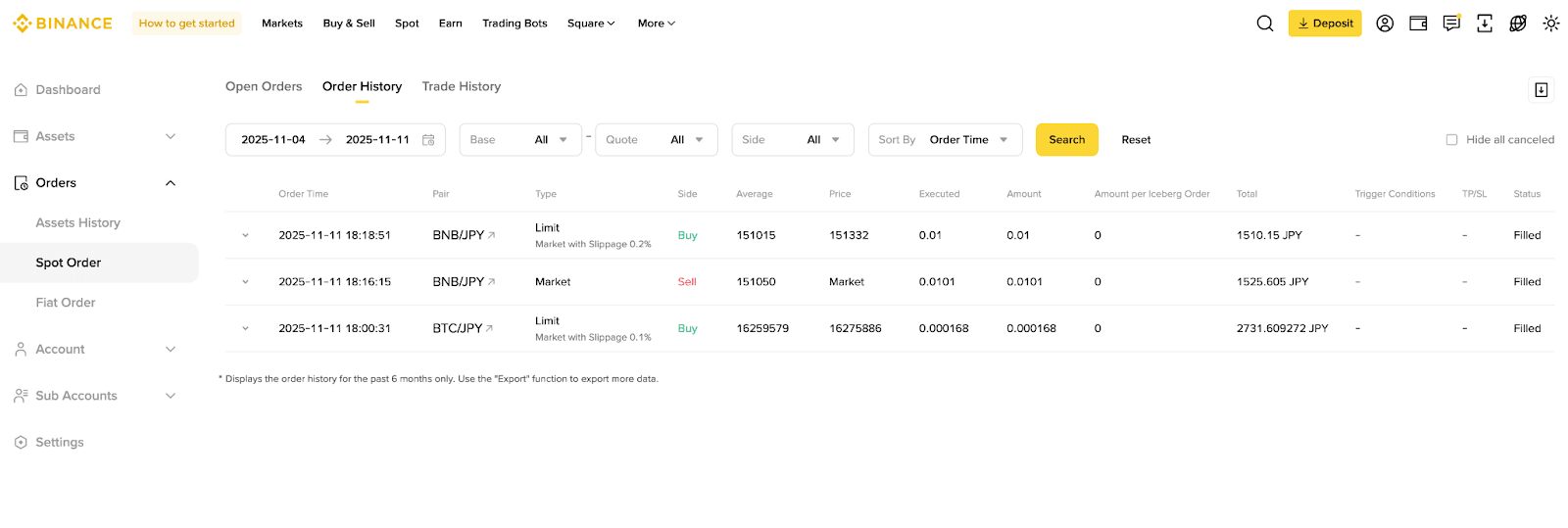Click the Sub Accounts sidebar icon
The image size is (1568, 528).
(x=21, y=396)
